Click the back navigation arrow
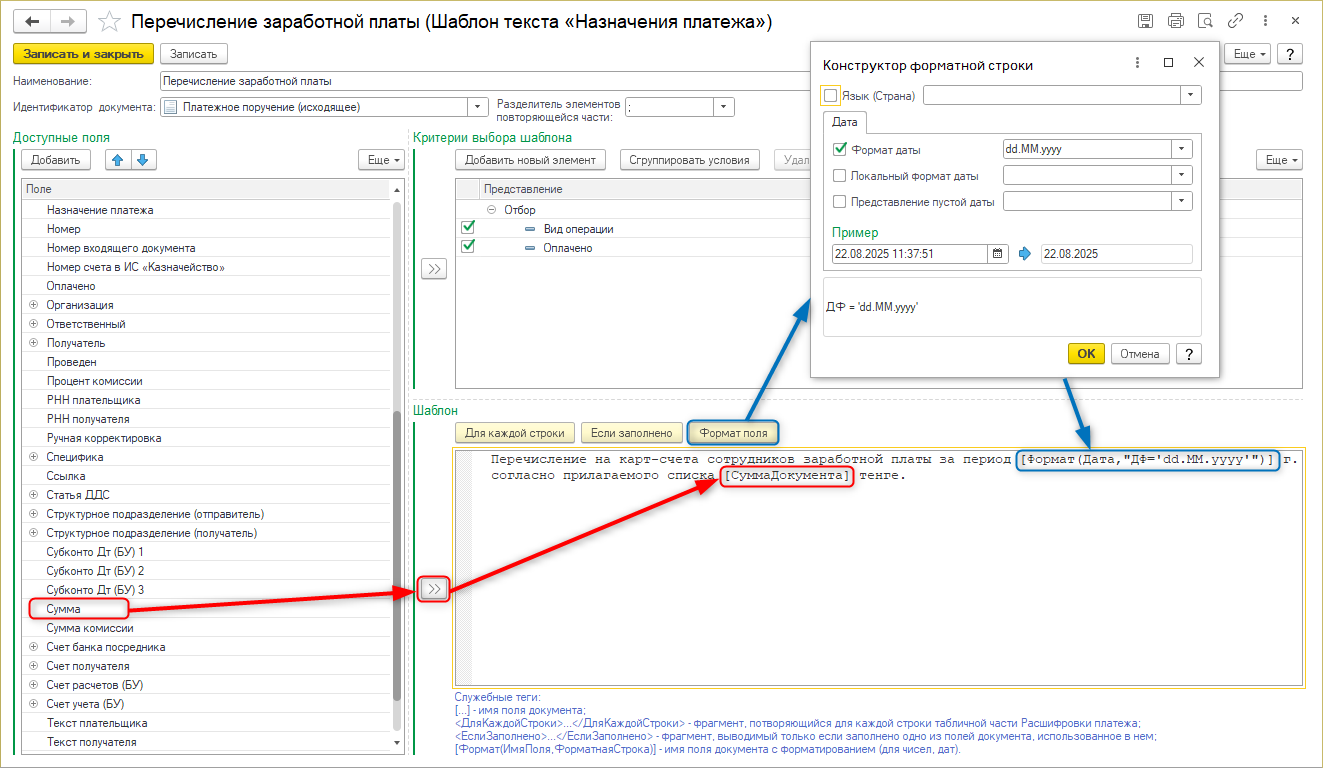 pos(33,21)
